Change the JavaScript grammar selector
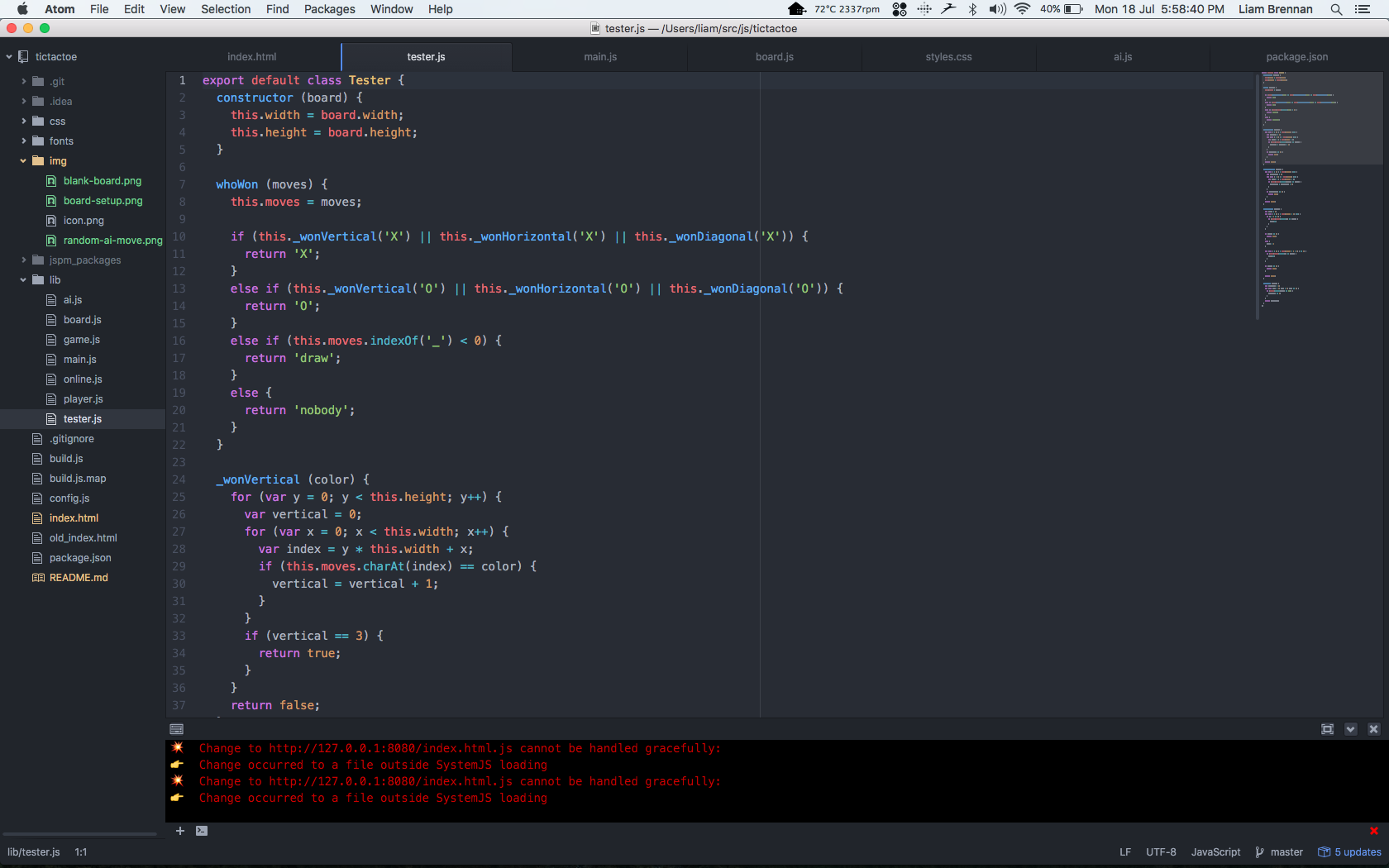The height and width of the screenshot is (868, 1389). pyautogui.click(x=1215, y=852)
